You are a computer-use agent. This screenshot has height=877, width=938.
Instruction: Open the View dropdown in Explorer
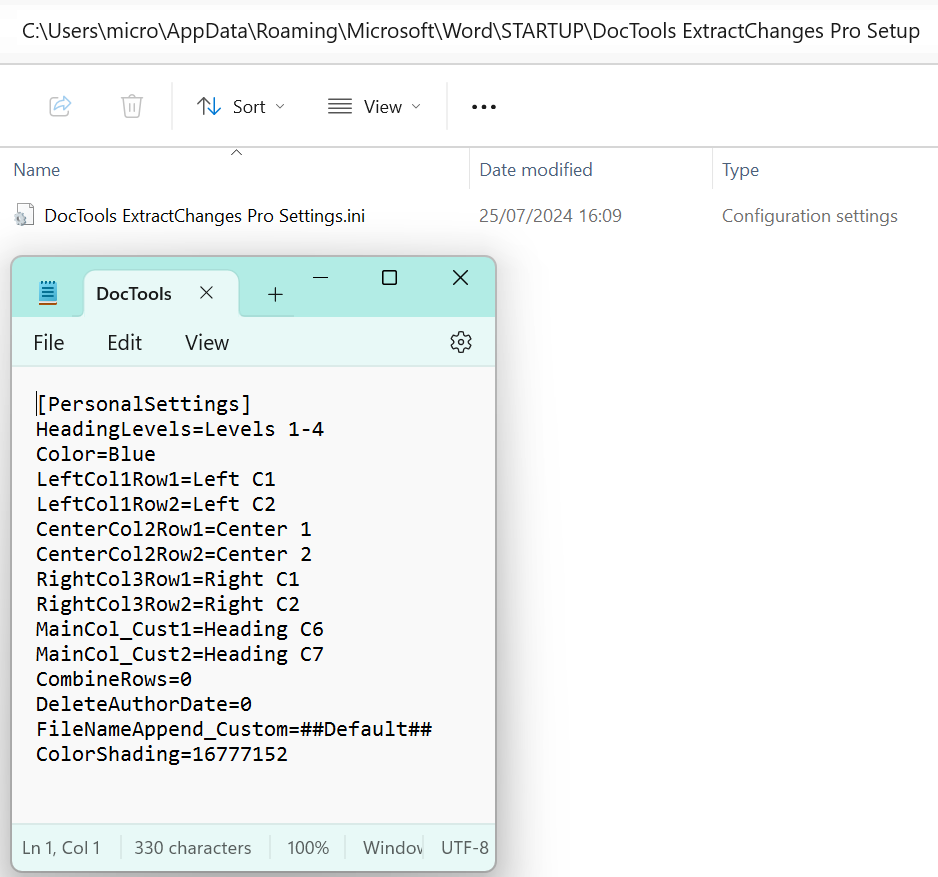click(x=374, y=106)
